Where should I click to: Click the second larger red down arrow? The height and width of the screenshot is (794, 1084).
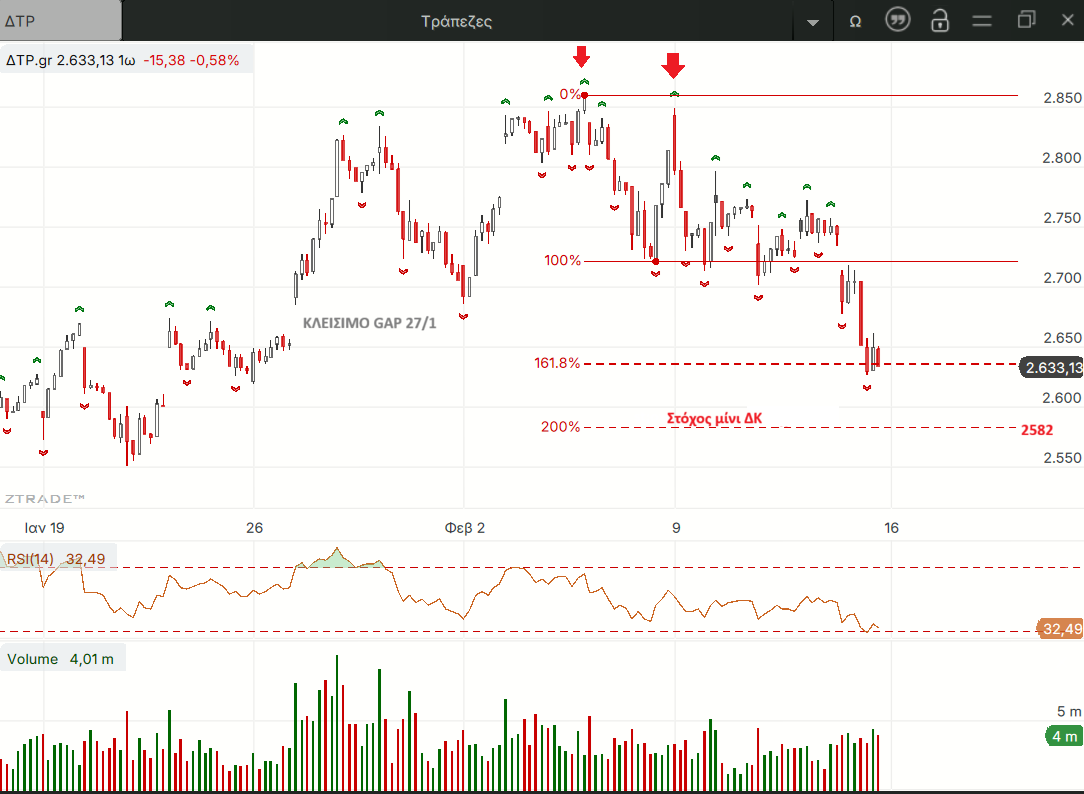point(673,66)
